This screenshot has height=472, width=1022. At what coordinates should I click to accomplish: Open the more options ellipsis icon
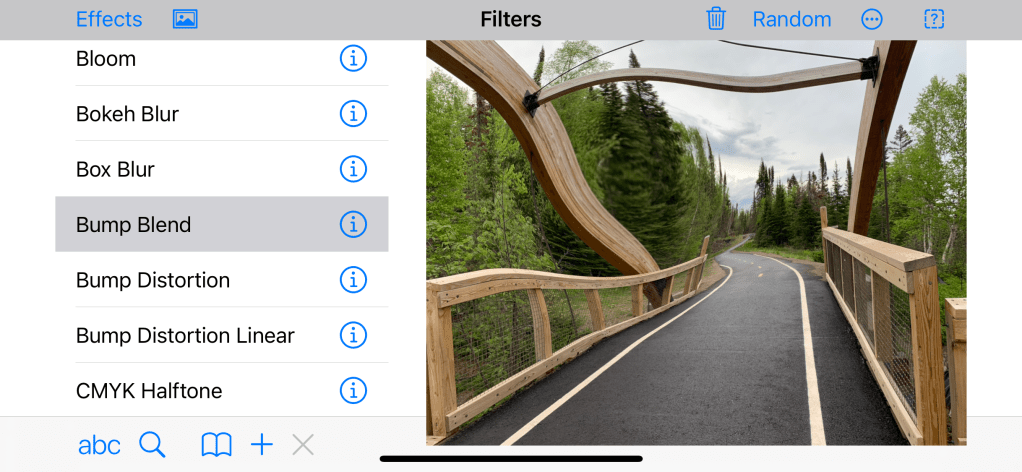(871, 20)
